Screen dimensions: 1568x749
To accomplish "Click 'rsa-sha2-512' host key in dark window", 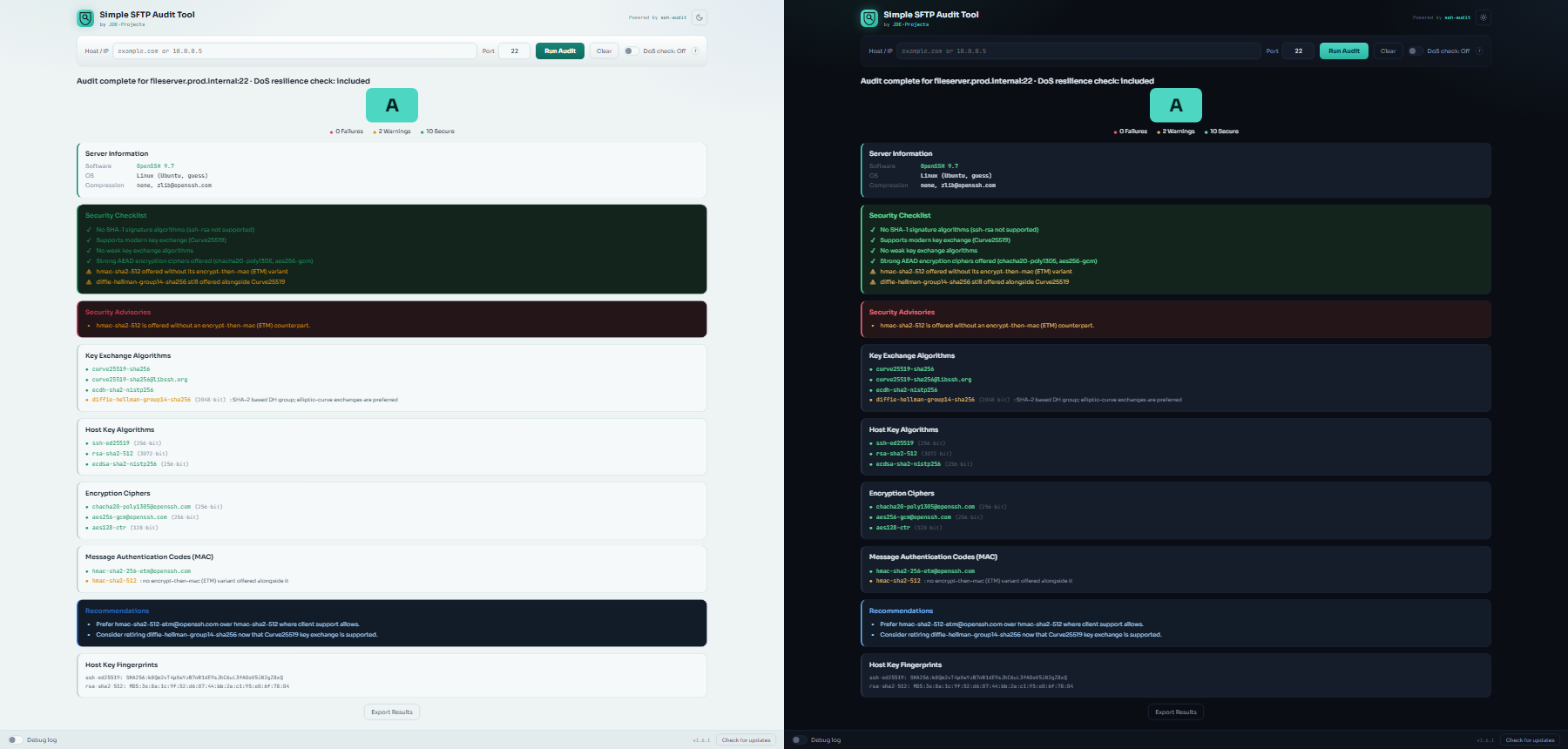I will click(896, 454).
